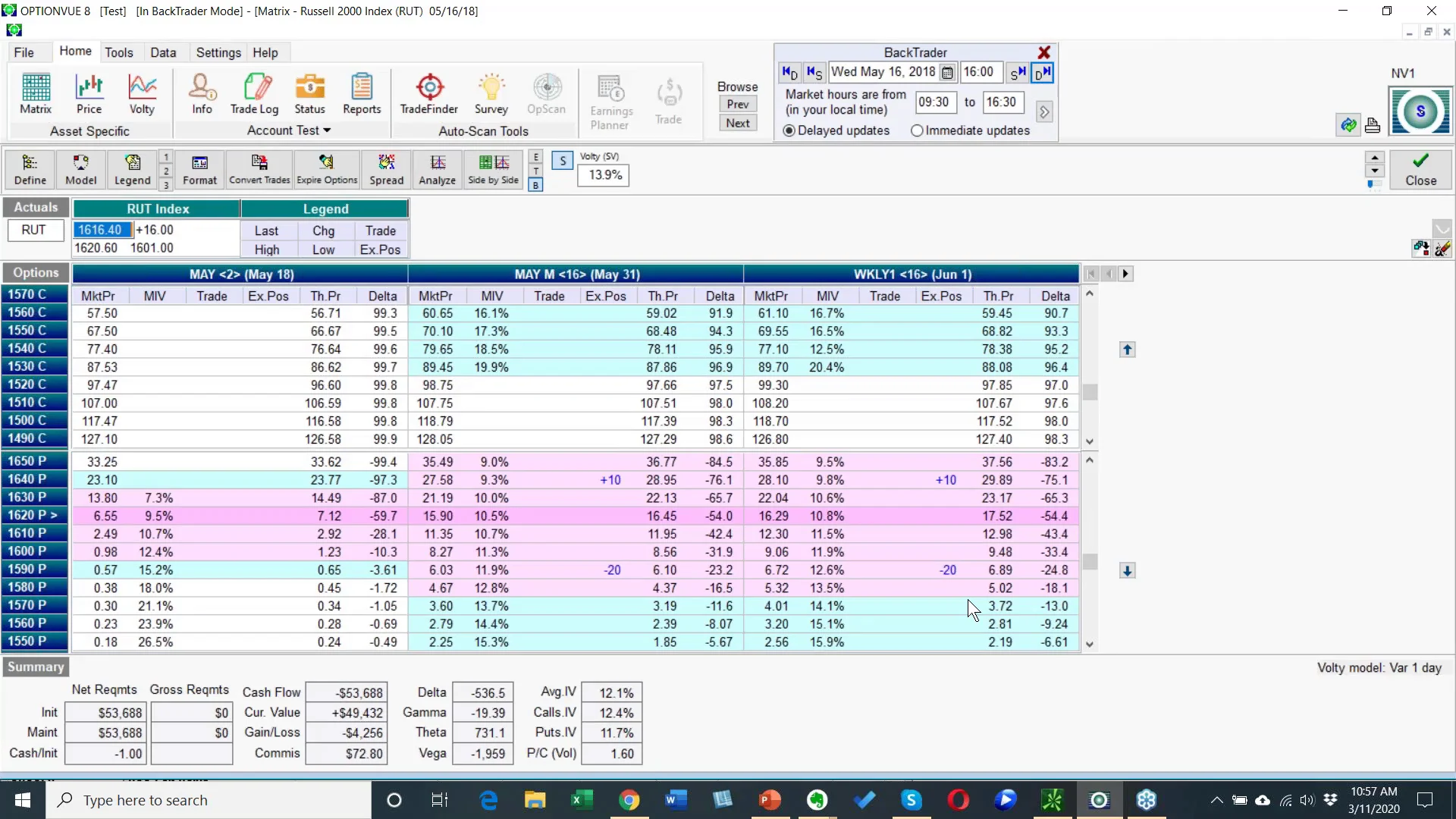Image resolution: width=1456 pixels, height=819 pixels.
Task: Open account Status
Action: pos(309,94)
